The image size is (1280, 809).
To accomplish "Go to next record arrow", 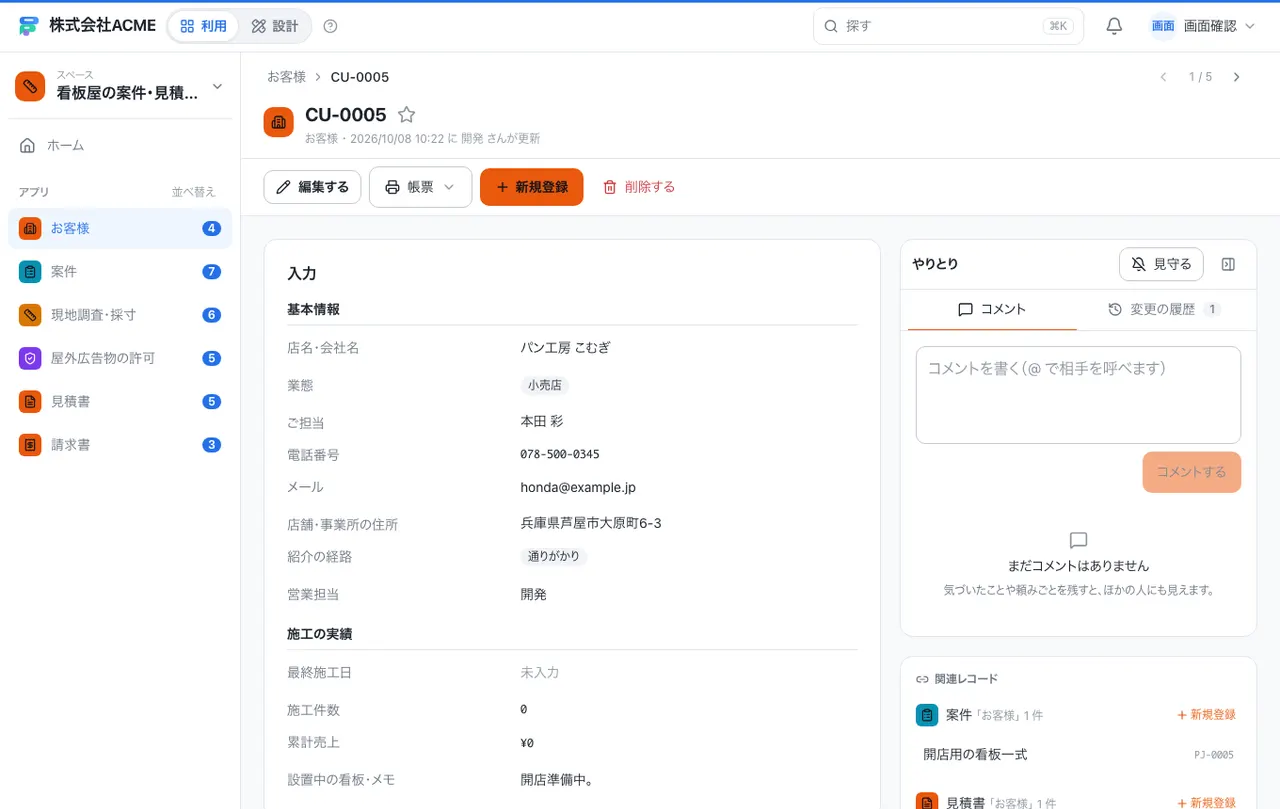I will (1237, 77).
